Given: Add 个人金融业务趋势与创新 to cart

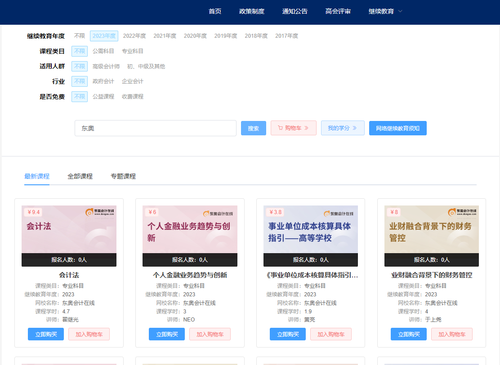Looking at the screenshot, I should (210, 334).
